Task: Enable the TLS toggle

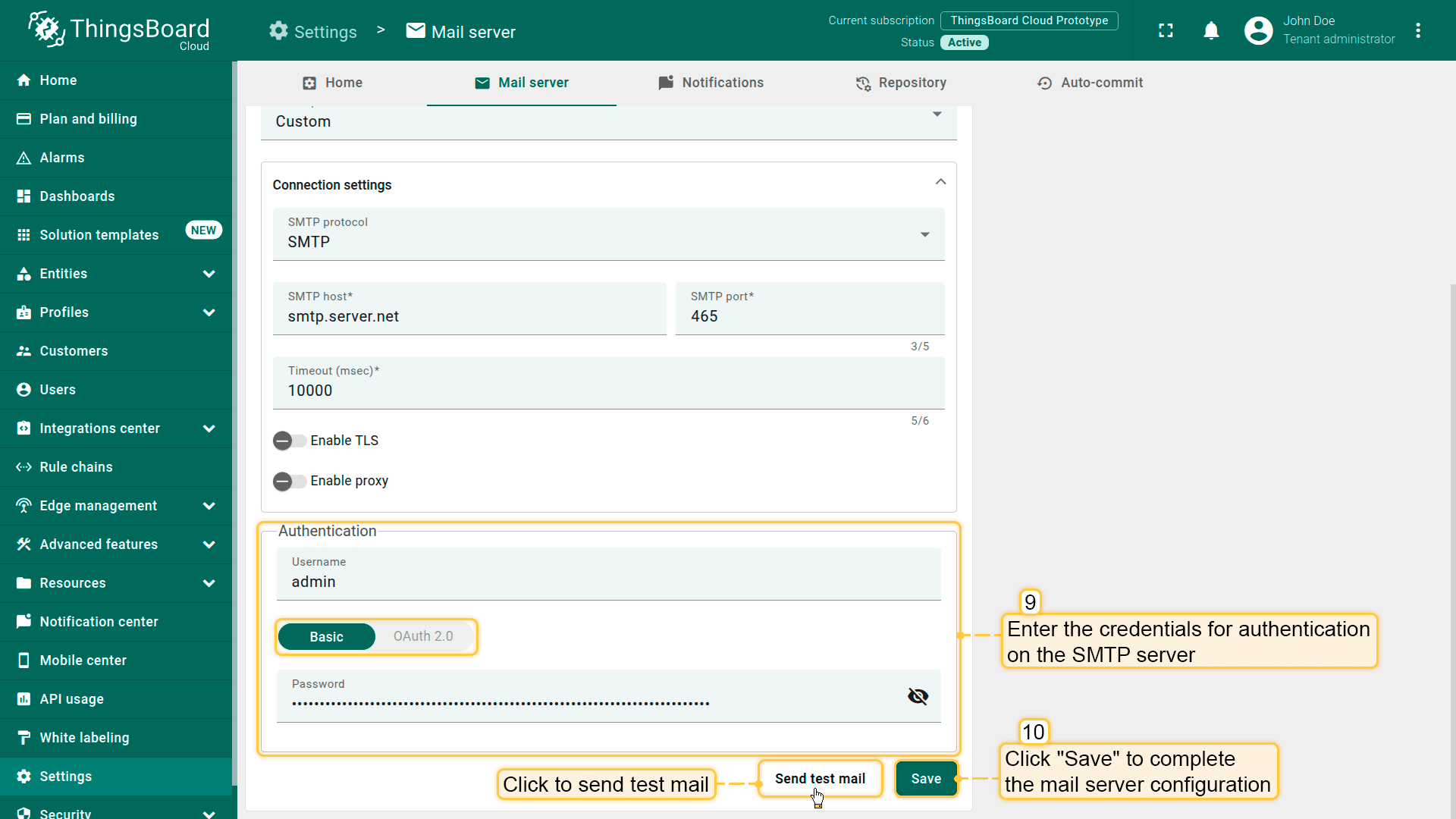Action: [x=289, y=441]
